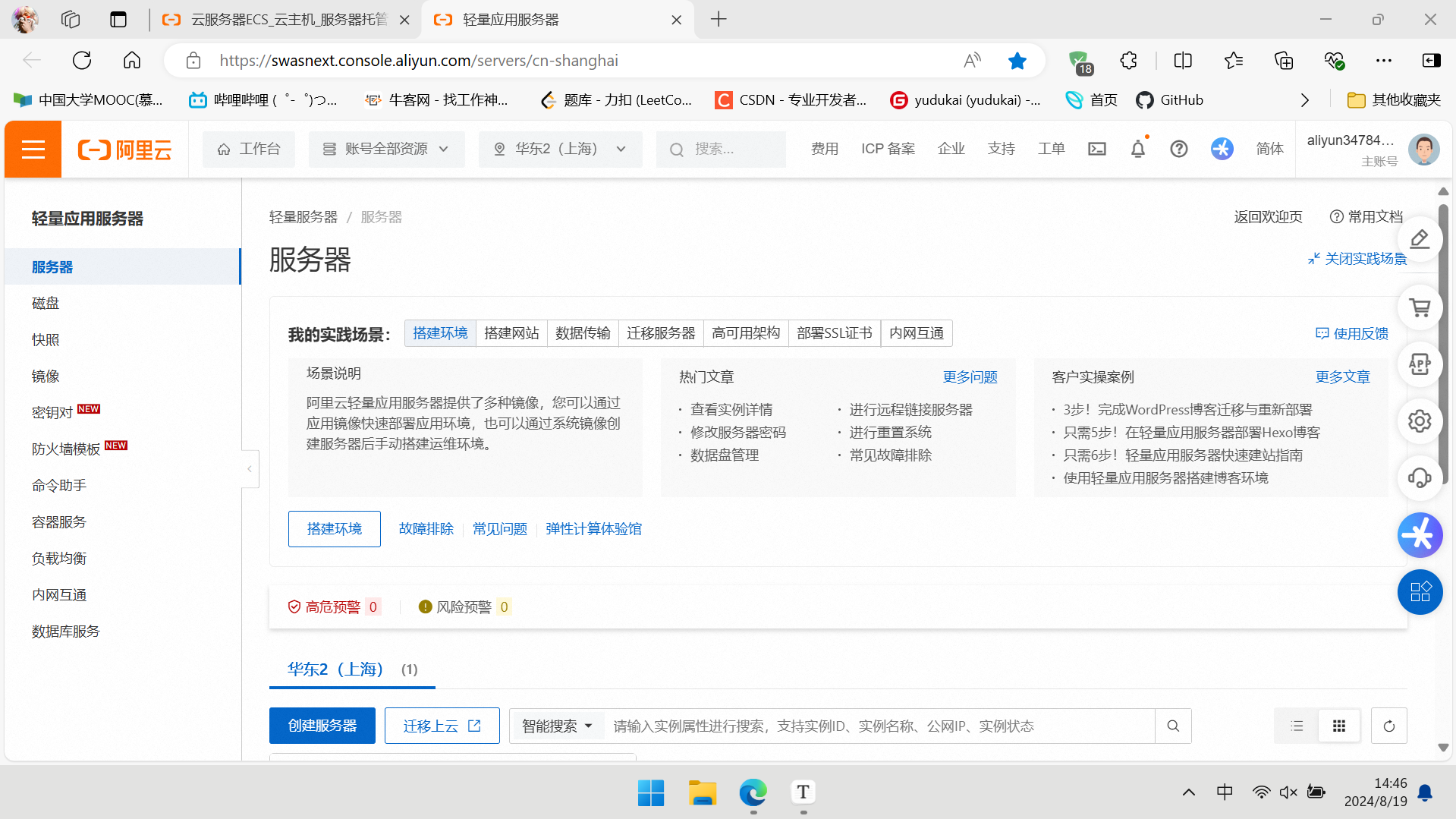Screen dimensions: 1456x819
Task: Refresh the browser page
Action: coord(82,61)
